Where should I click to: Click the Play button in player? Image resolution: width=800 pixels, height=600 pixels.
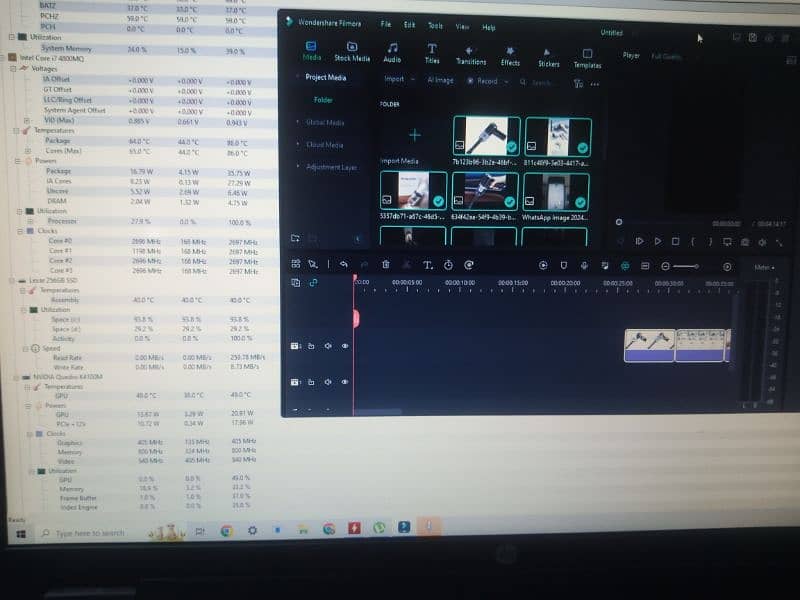tap(657, 241)
